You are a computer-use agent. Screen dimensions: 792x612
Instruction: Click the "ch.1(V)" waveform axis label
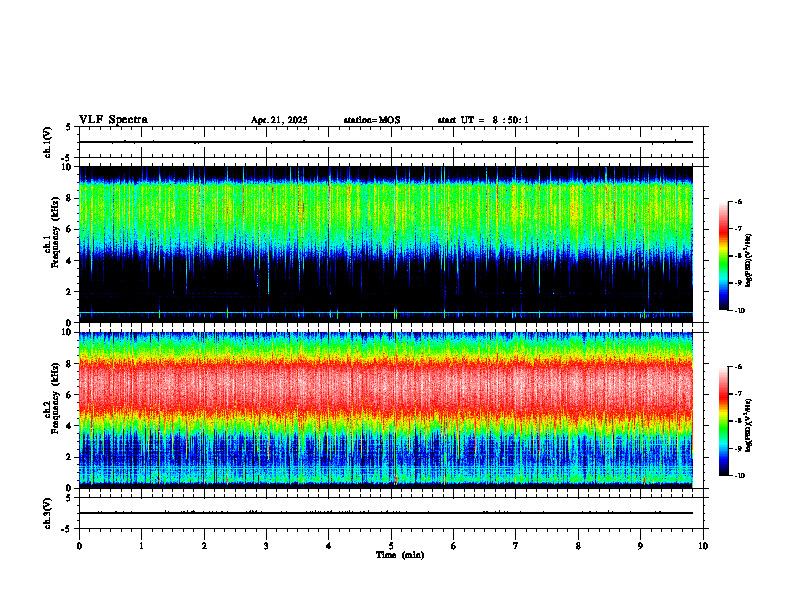coord(48,142)
